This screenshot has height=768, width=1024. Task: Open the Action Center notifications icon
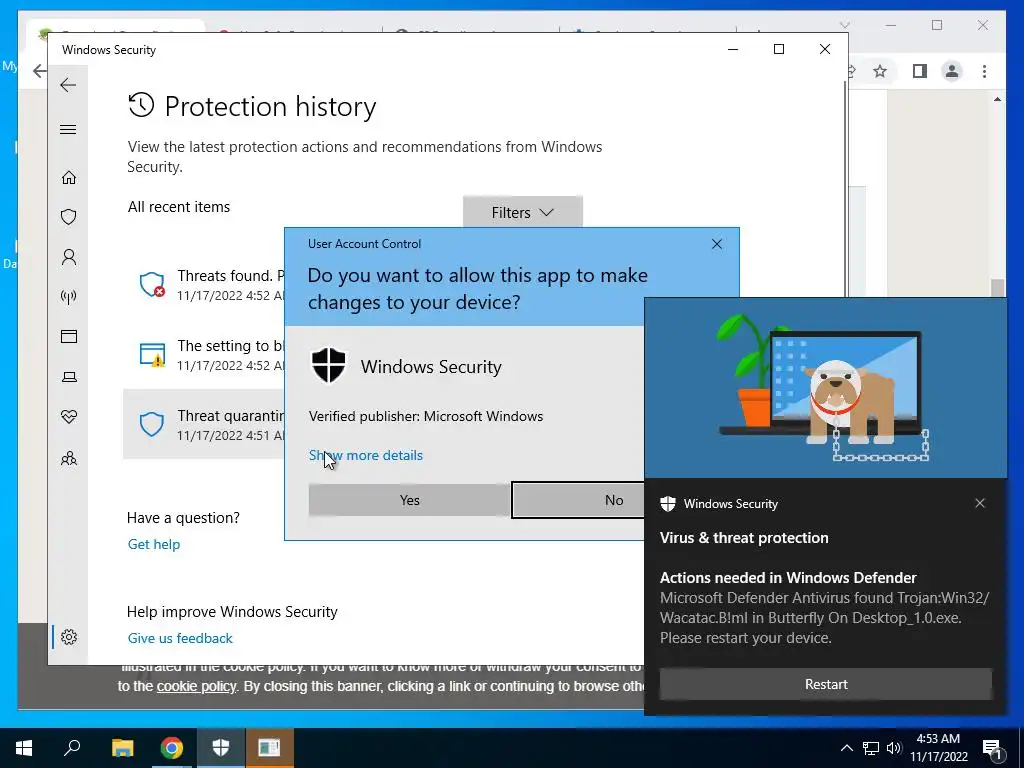(993, 748)
